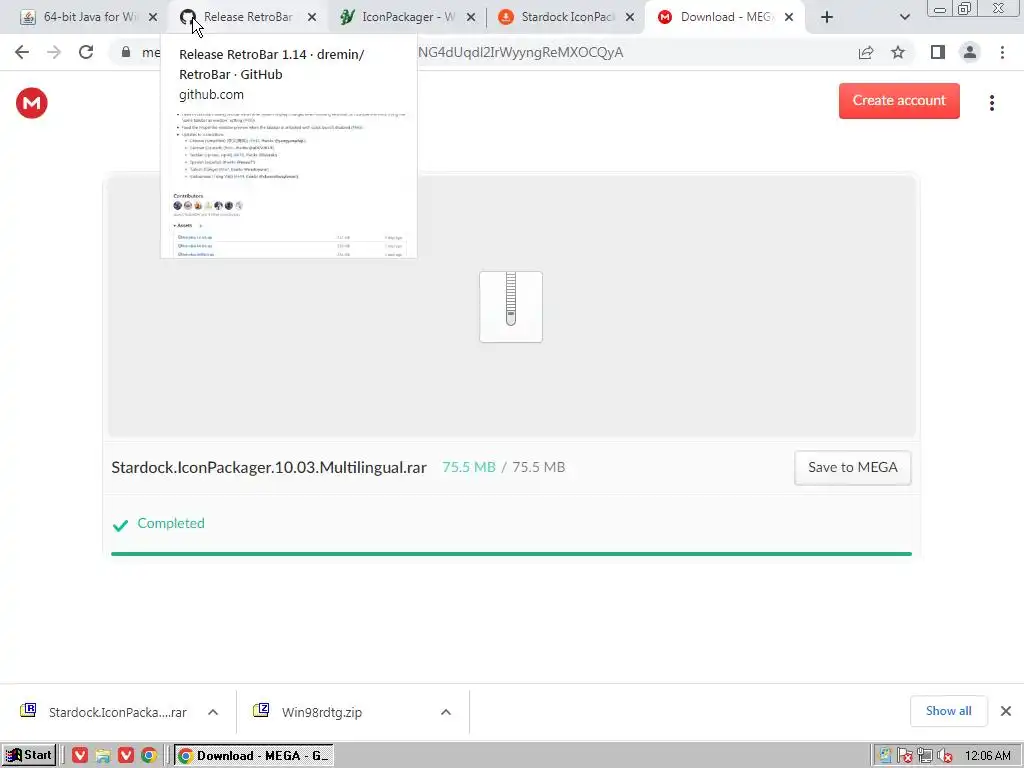Click the 75.5 MB downloaded size
Screen dimensions: 1024x768
(469, 468)
